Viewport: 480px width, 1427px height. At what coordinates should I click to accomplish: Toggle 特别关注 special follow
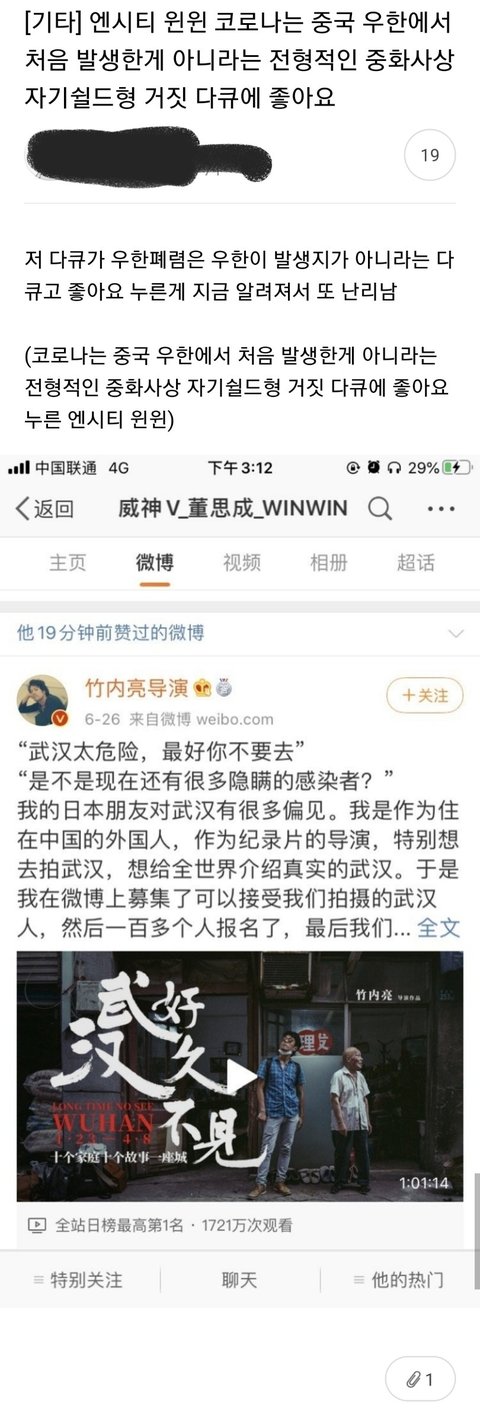click(x=78, y=1279)
